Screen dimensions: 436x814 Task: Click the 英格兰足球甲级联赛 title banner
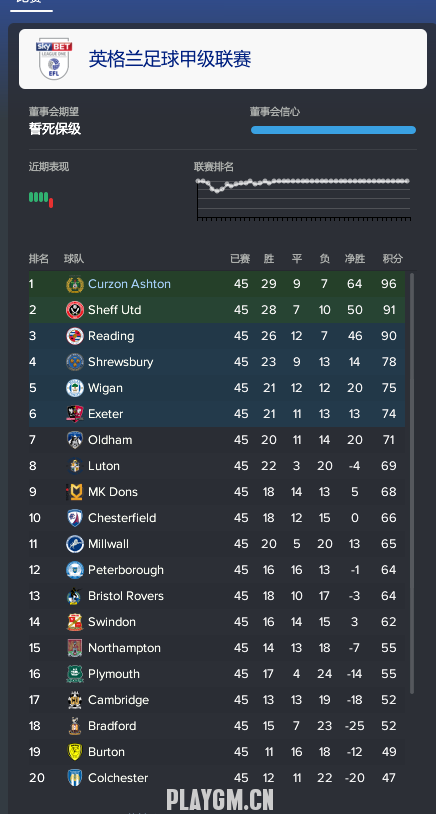coord(223,59)
